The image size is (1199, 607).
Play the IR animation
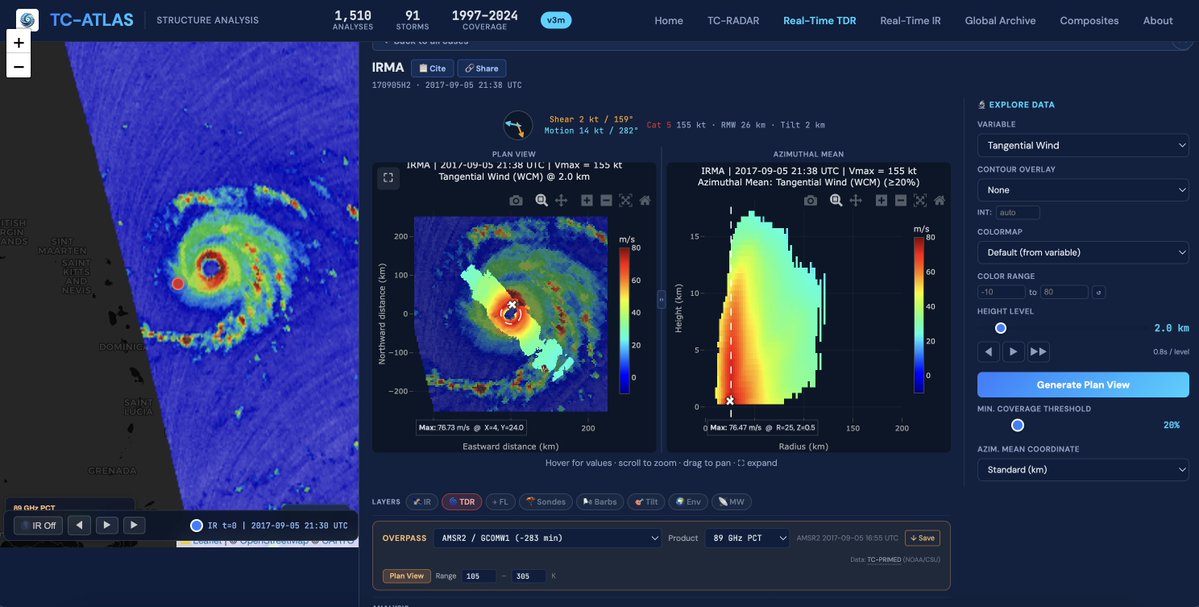pyautogui.click(x=107, y=525)
